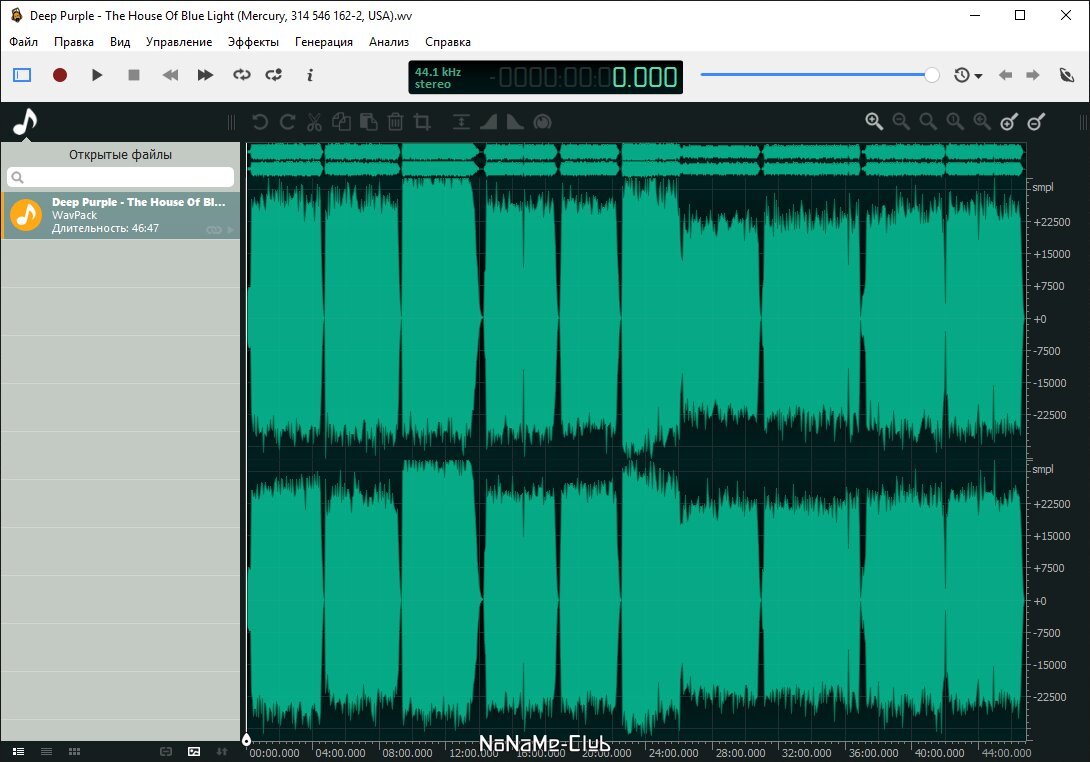Click the zoom-back magnifier icon

pyautogui.click(x=982, y=122)
